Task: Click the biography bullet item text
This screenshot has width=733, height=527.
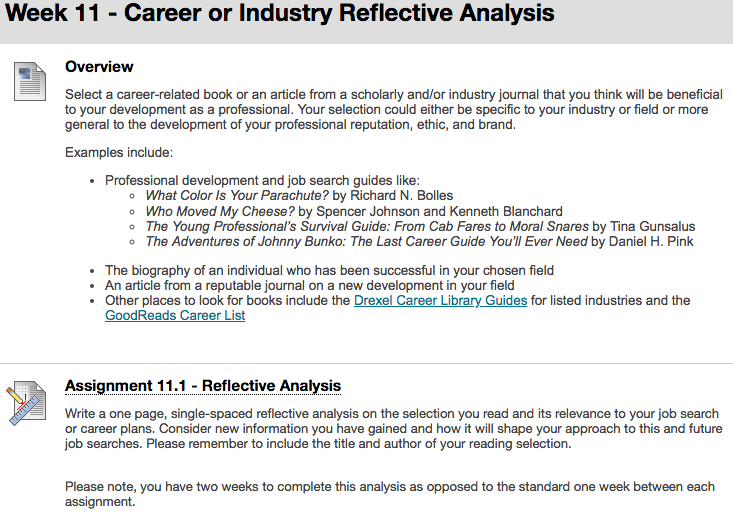Action: 329,270
